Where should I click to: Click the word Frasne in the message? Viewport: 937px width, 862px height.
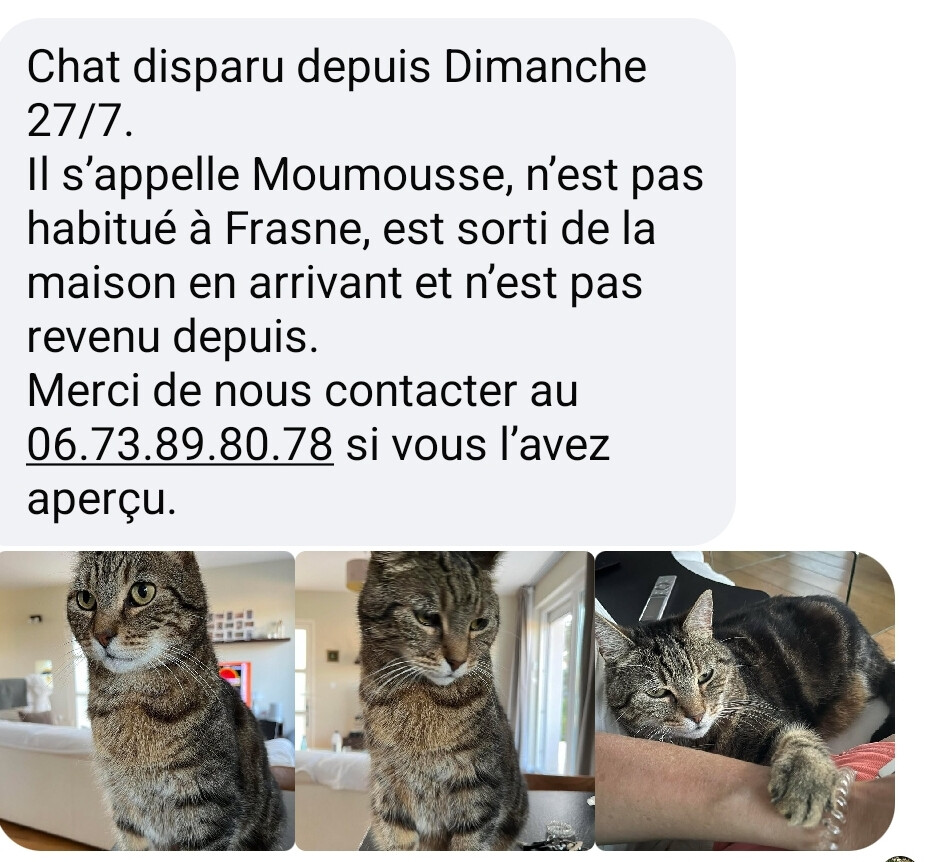coord(292,229)
